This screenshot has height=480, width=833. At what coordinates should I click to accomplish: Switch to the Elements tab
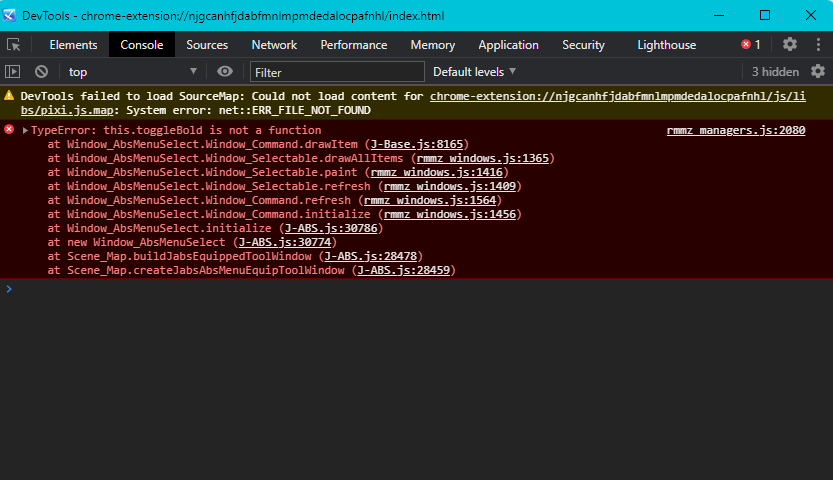pos(73,45)
